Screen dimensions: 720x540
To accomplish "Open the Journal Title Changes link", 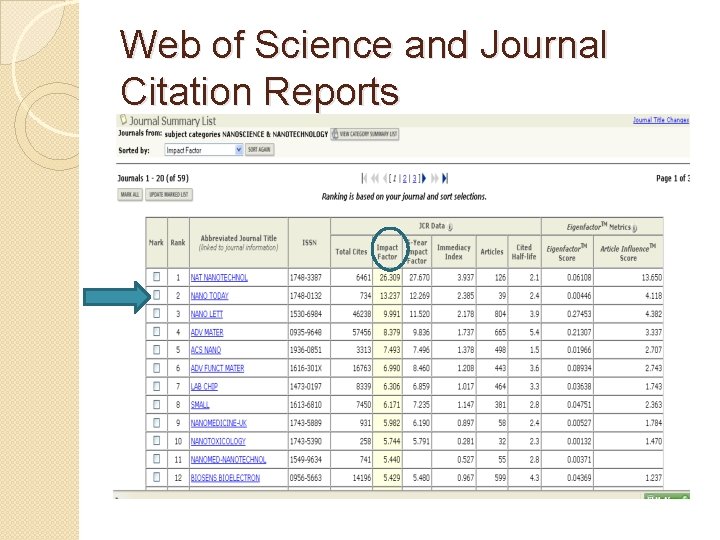I will pyautogui.click(x=661, y=120).
